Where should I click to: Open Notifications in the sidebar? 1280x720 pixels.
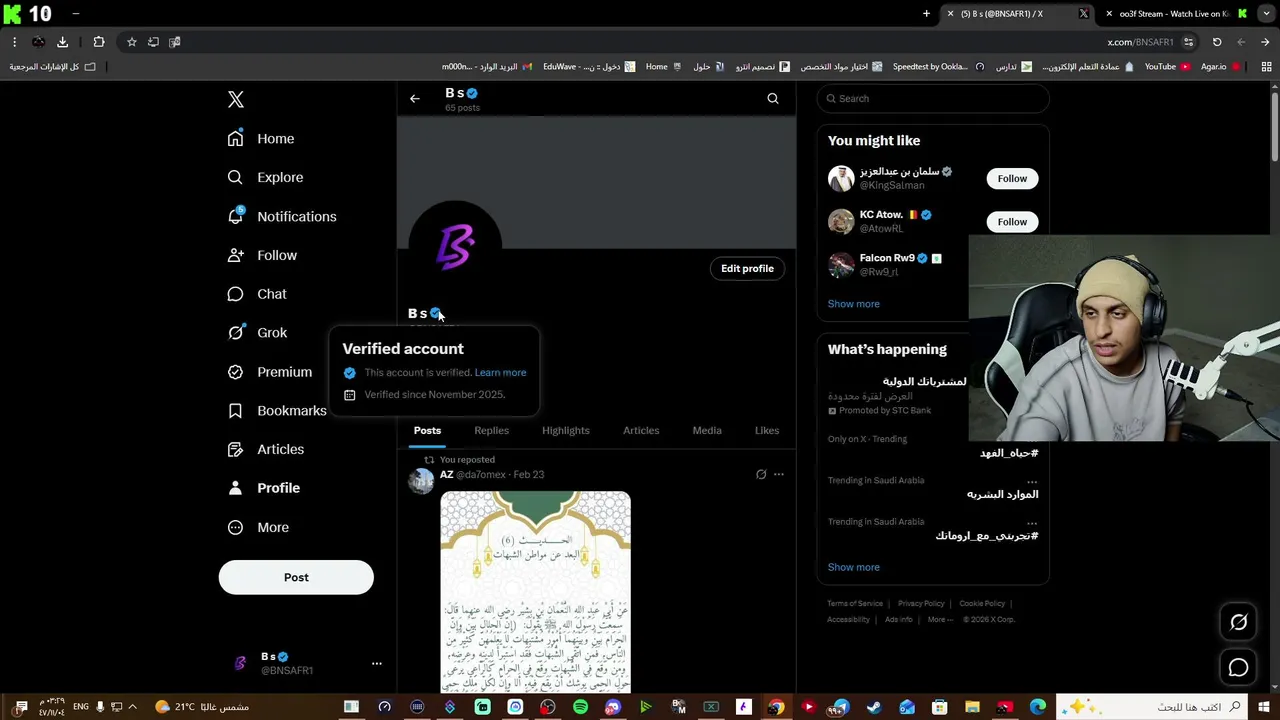(282, 217)
